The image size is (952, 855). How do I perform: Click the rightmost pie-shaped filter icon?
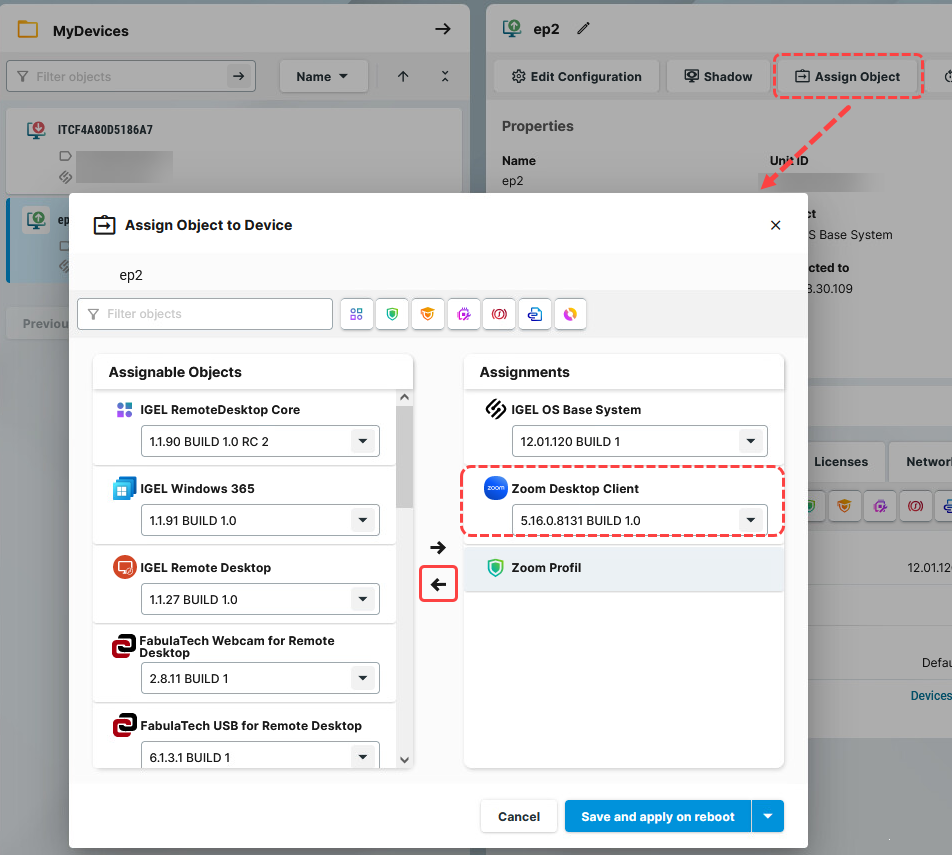[570, 314]
